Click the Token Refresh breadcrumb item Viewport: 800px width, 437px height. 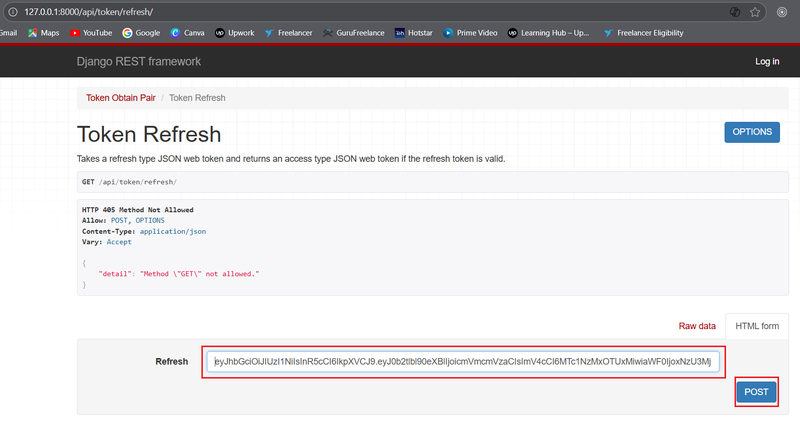click(197, 98)
